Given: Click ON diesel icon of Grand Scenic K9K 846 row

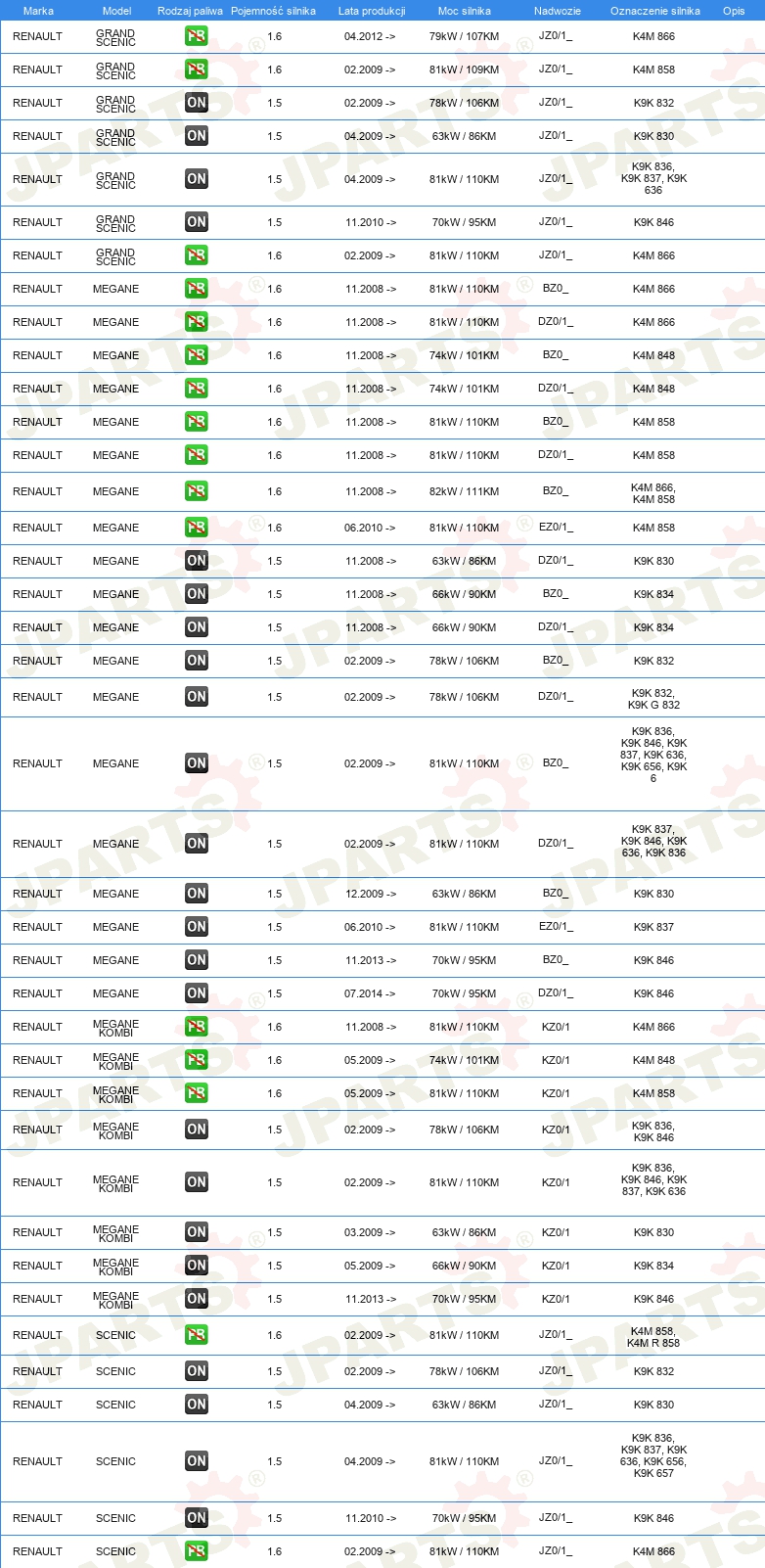Looking at the screenshot, I should coord(197,222).
